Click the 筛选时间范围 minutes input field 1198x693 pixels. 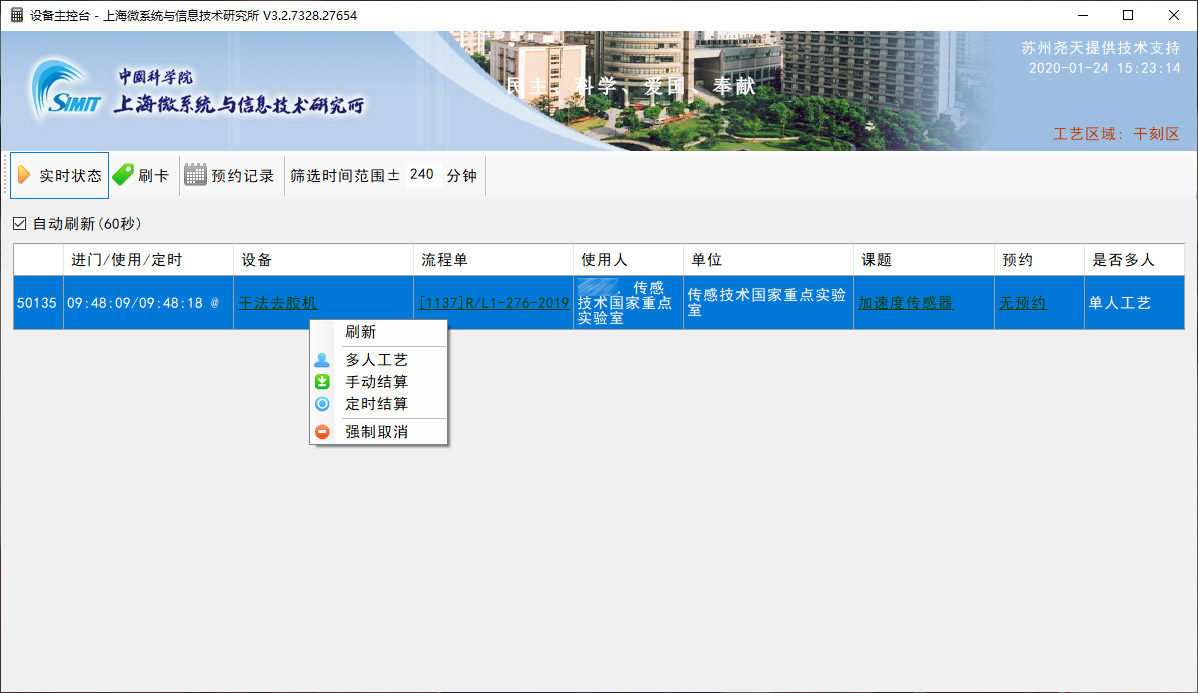tap(422, 175)
